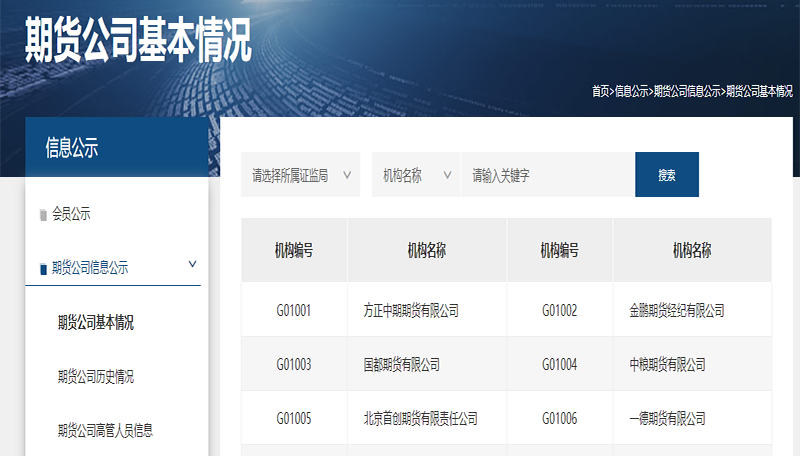
Task: Open 期货公司基本情况 sidebar item
Action: 96,322
